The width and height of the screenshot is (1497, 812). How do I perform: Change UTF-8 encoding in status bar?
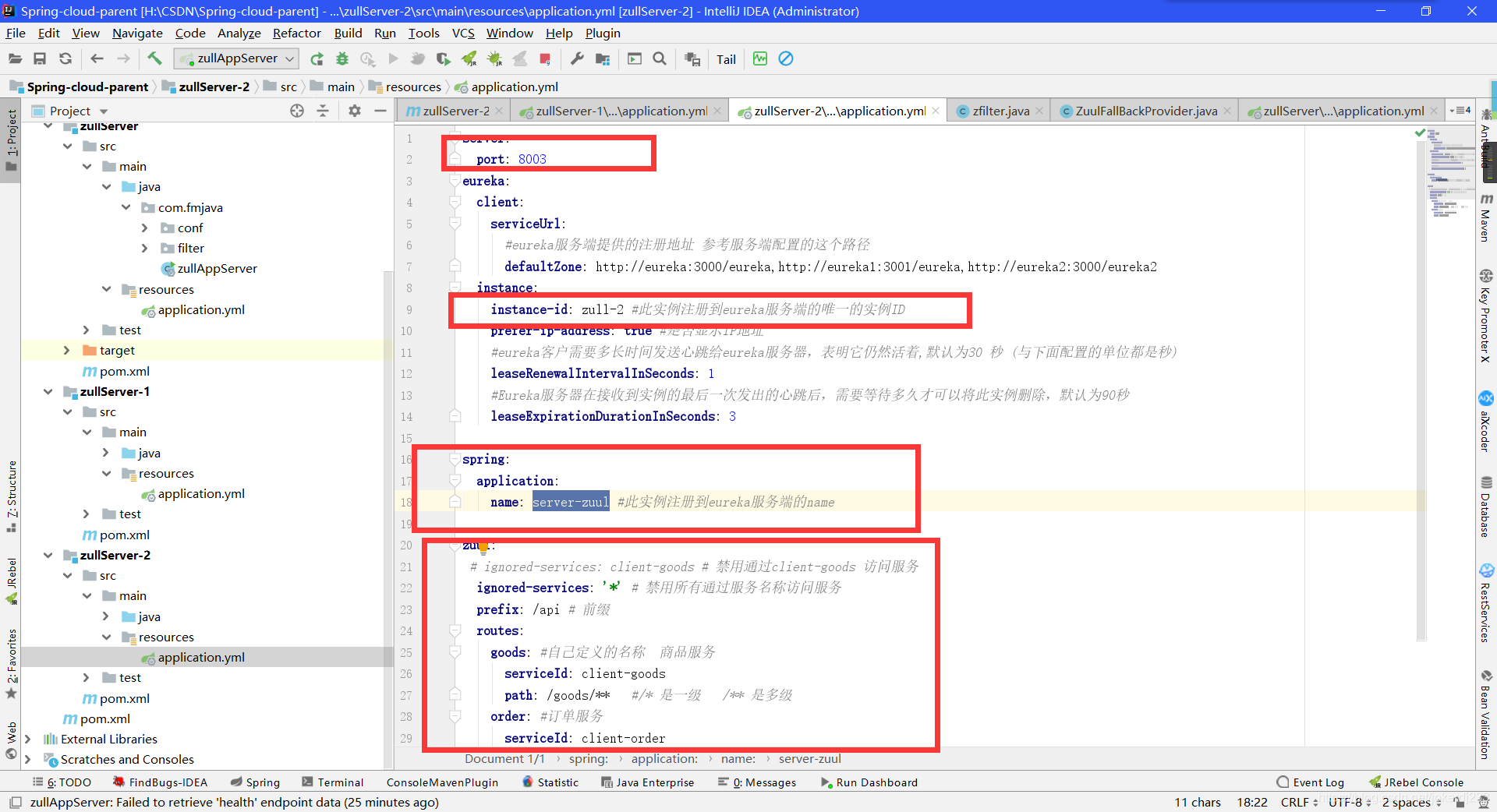pos(1350,802)
